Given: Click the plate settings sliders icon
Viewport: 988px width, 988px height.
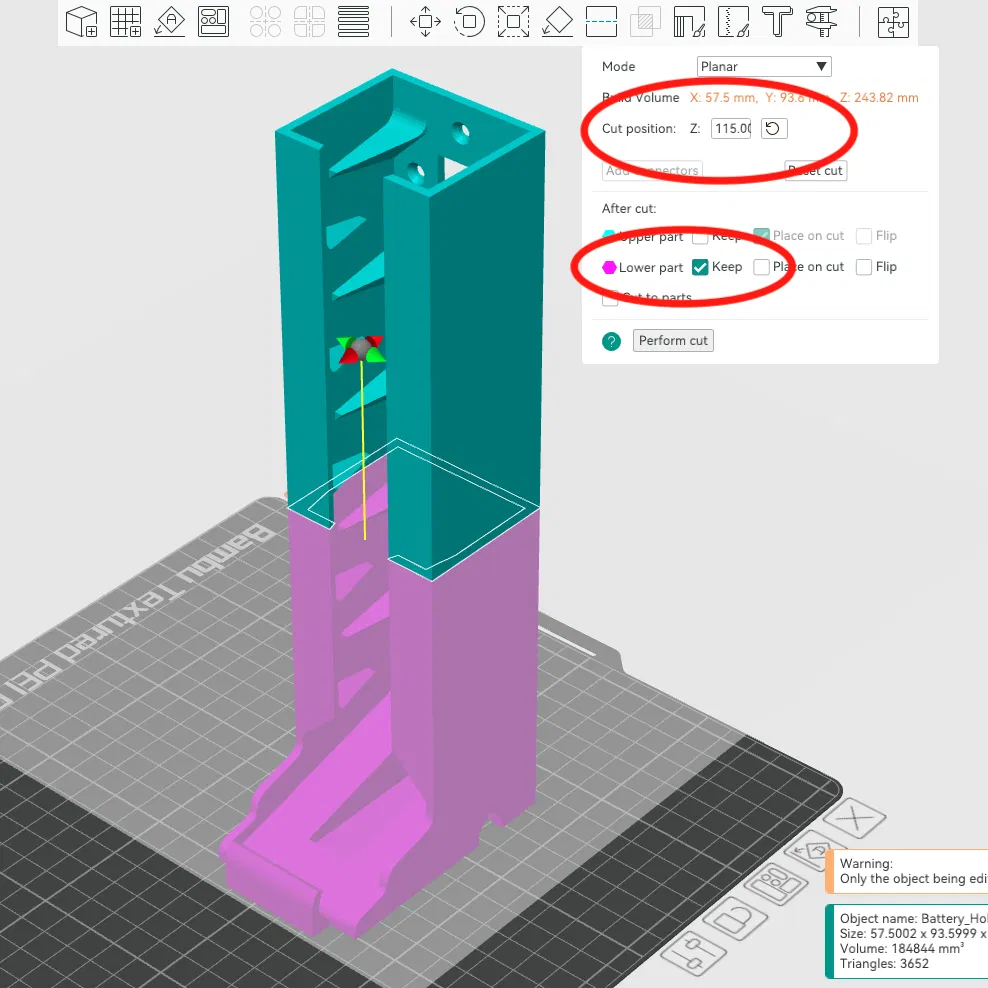Looking at the screenshot, I should tap(692, 952).
